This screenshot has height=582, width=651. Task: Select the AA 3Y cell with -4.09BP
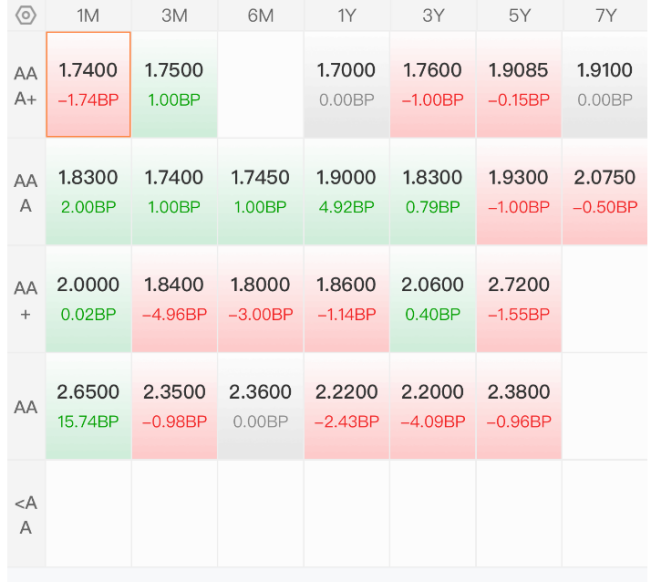[x=433, y=406]
